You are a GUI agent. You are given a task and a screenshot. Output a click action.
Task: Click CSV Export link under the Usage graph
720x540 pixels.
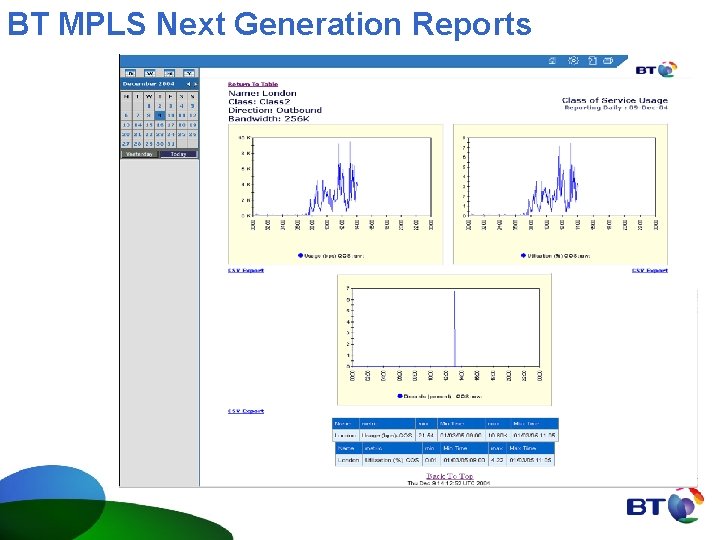(x=246, y=270)
